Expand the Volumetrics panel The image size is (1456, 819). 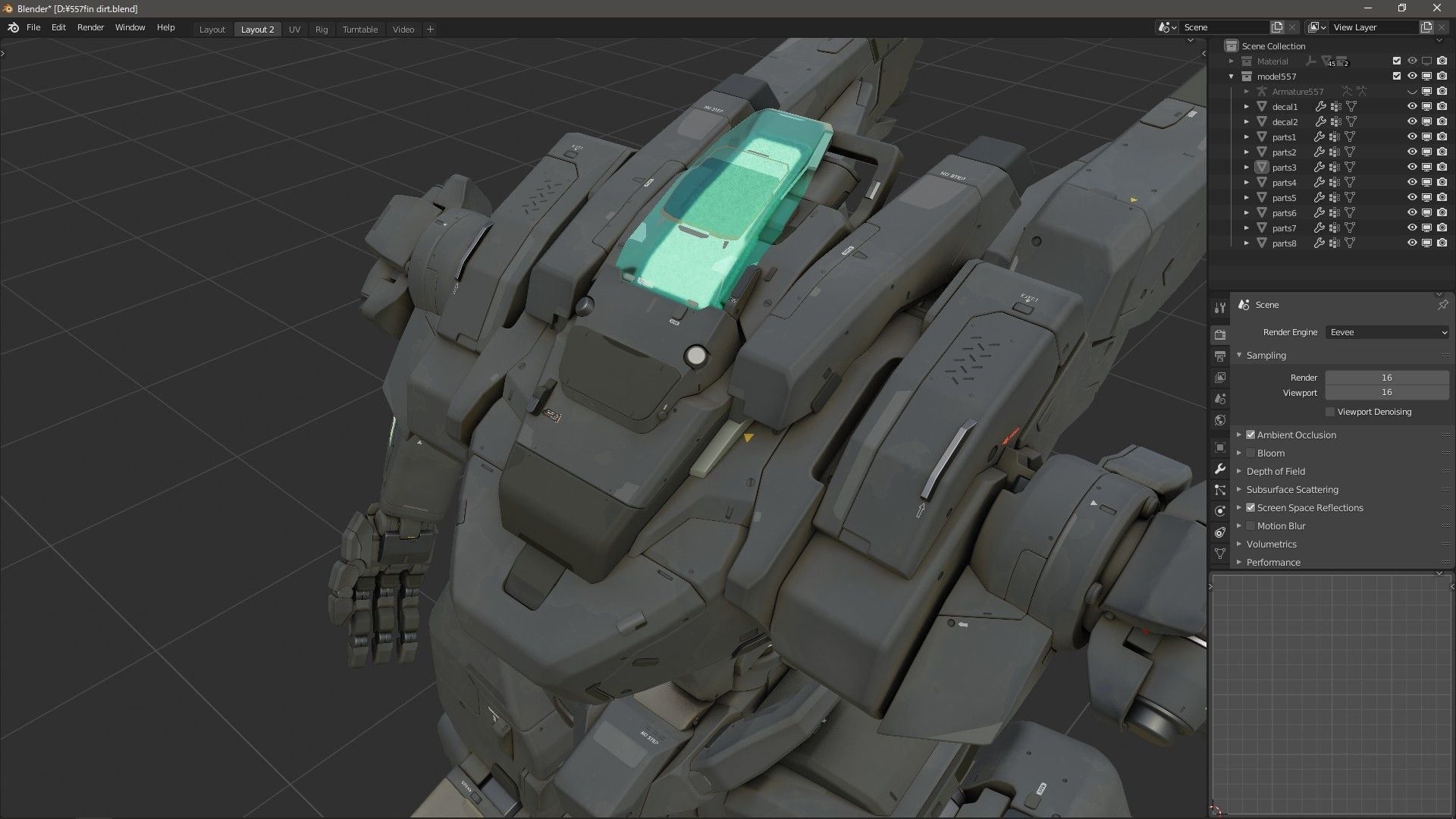pos(1239,544)
